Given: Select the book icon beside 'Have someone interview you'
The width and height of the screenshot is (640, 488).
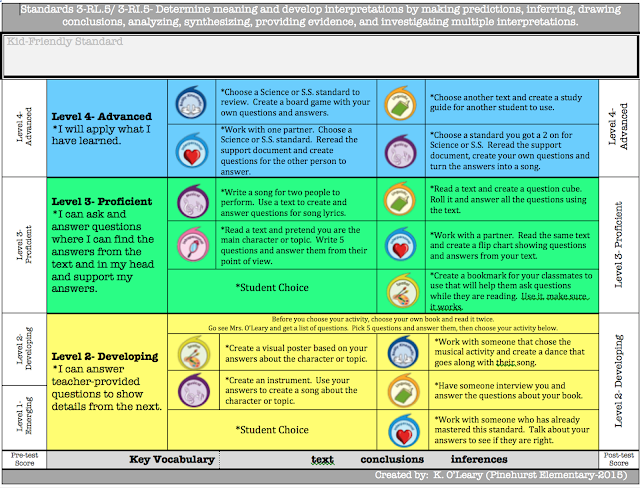Looking at the screenshot, I should pyautogui.click(x=404, y=390).
